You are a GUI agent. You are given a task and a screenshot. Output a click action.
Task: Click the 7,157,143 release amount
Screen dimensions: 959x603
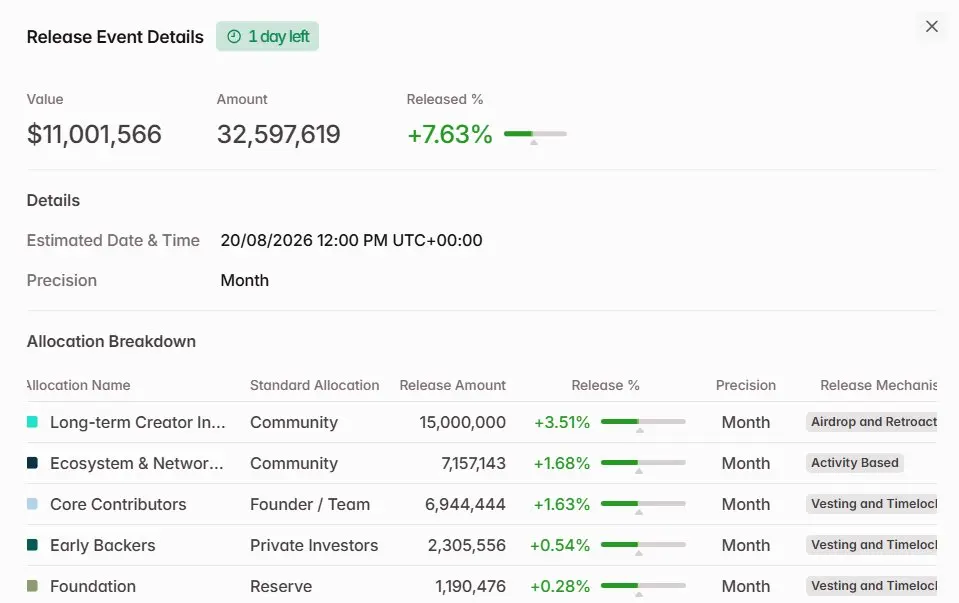click(x=473, y=463)
